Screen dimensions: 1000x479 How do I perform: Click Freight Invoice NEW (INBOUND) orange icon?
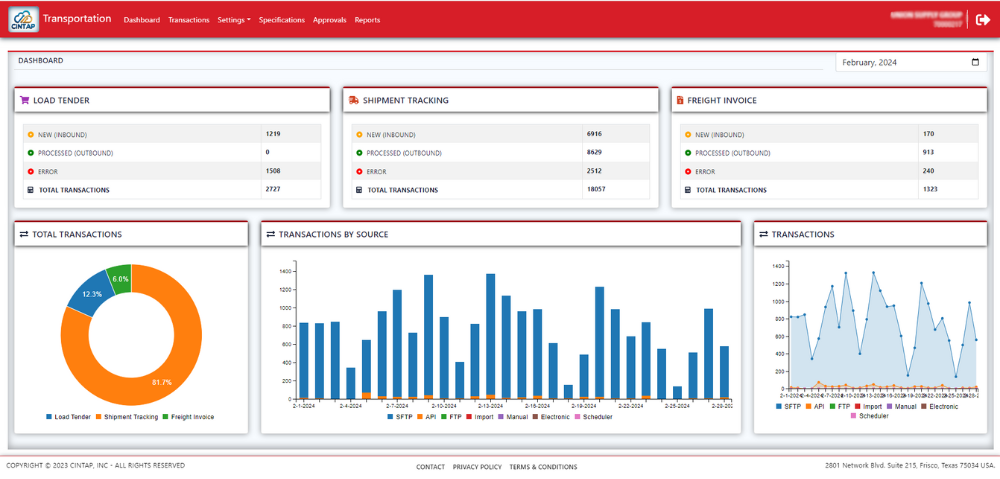[x=688, y=135]
